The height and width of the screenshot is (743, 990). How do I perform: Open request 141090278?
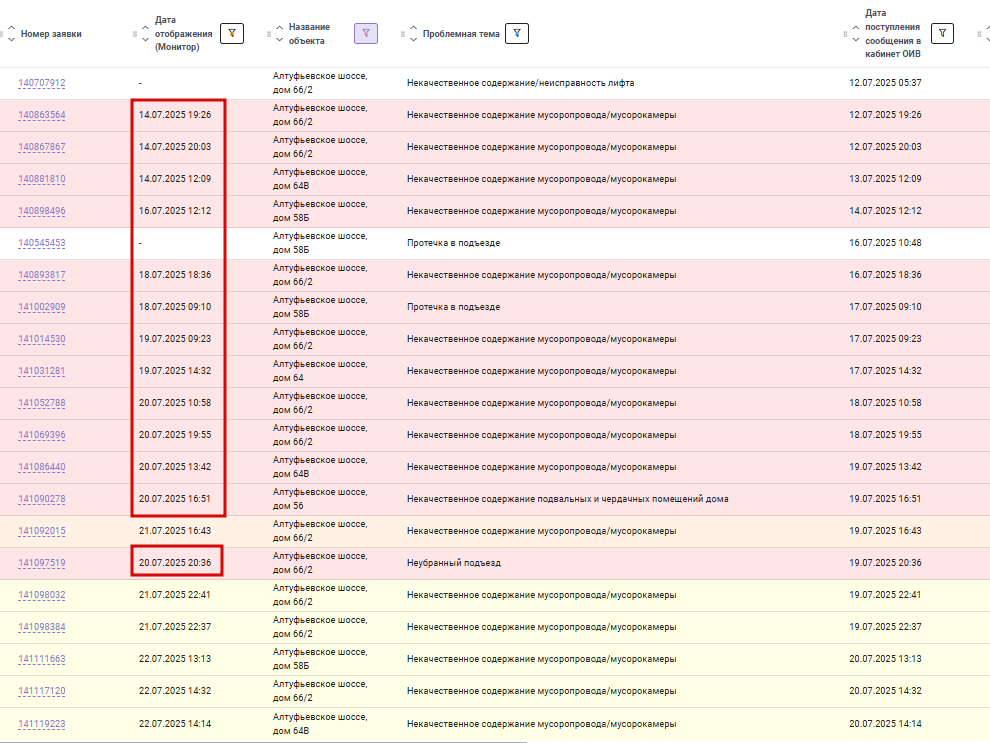(42, 499)
